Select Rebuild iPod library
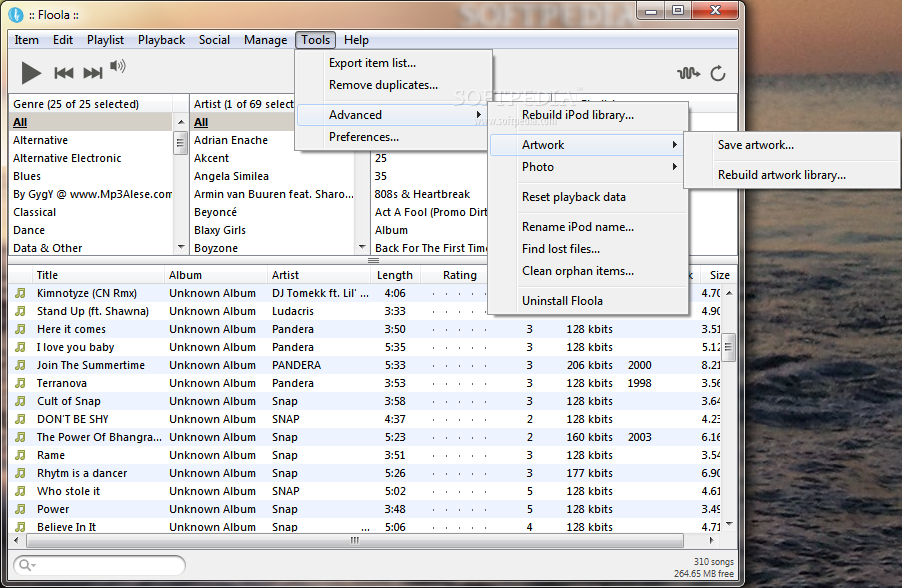Screen dimensions: 902x588 588,115
